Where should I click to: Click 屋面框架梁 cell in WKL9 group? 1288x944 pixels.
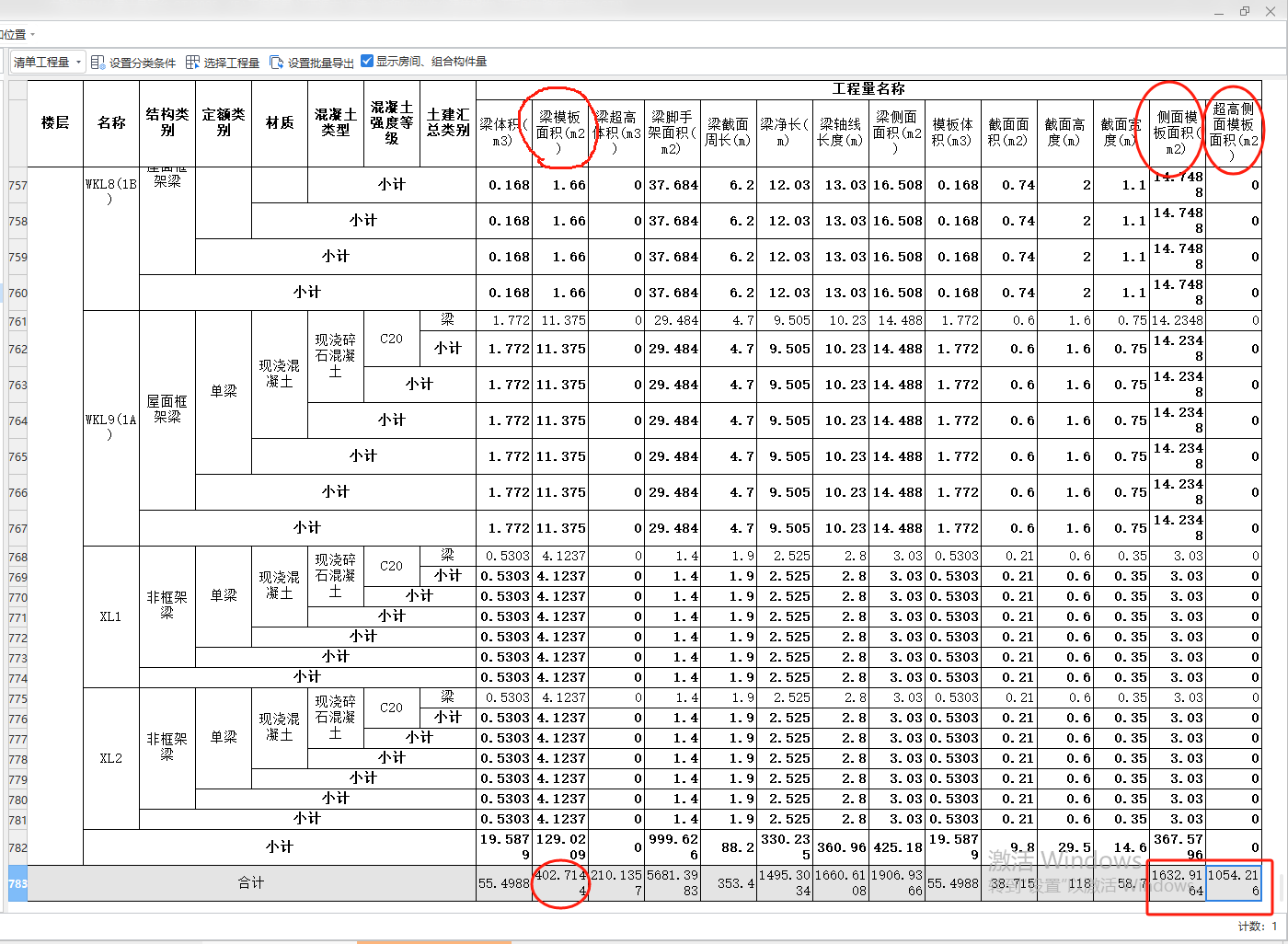[167, 409]
